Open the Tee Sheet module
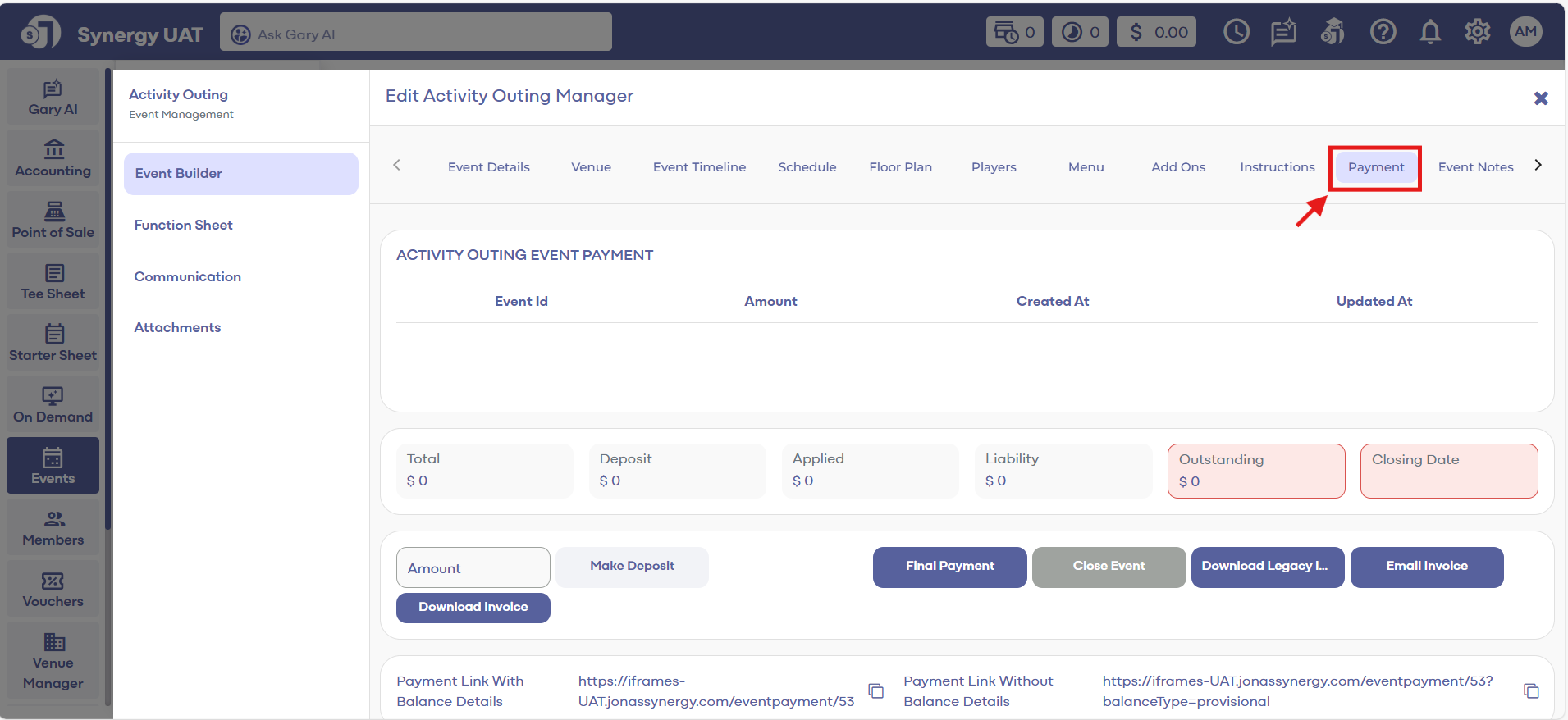 53,282
